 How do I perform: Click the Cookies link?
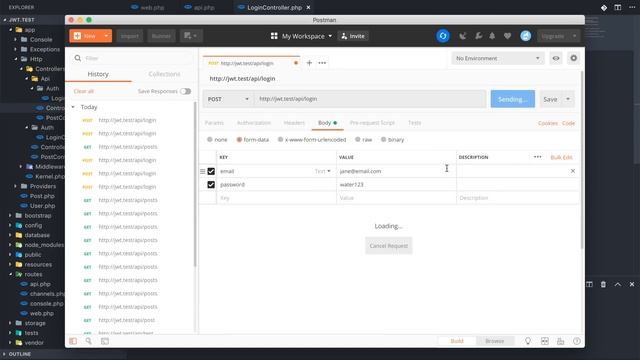[x=548, y=123]
